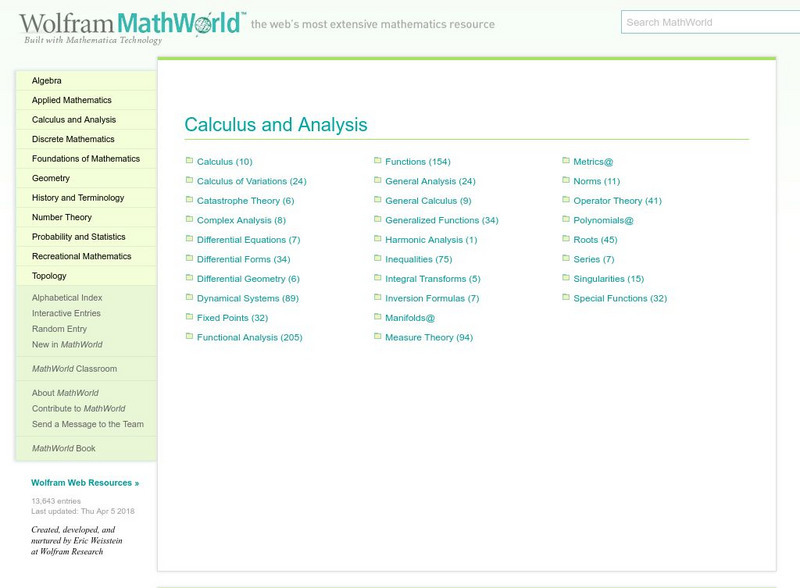Click the Wolfram MathWorld logo

(132, 26)
